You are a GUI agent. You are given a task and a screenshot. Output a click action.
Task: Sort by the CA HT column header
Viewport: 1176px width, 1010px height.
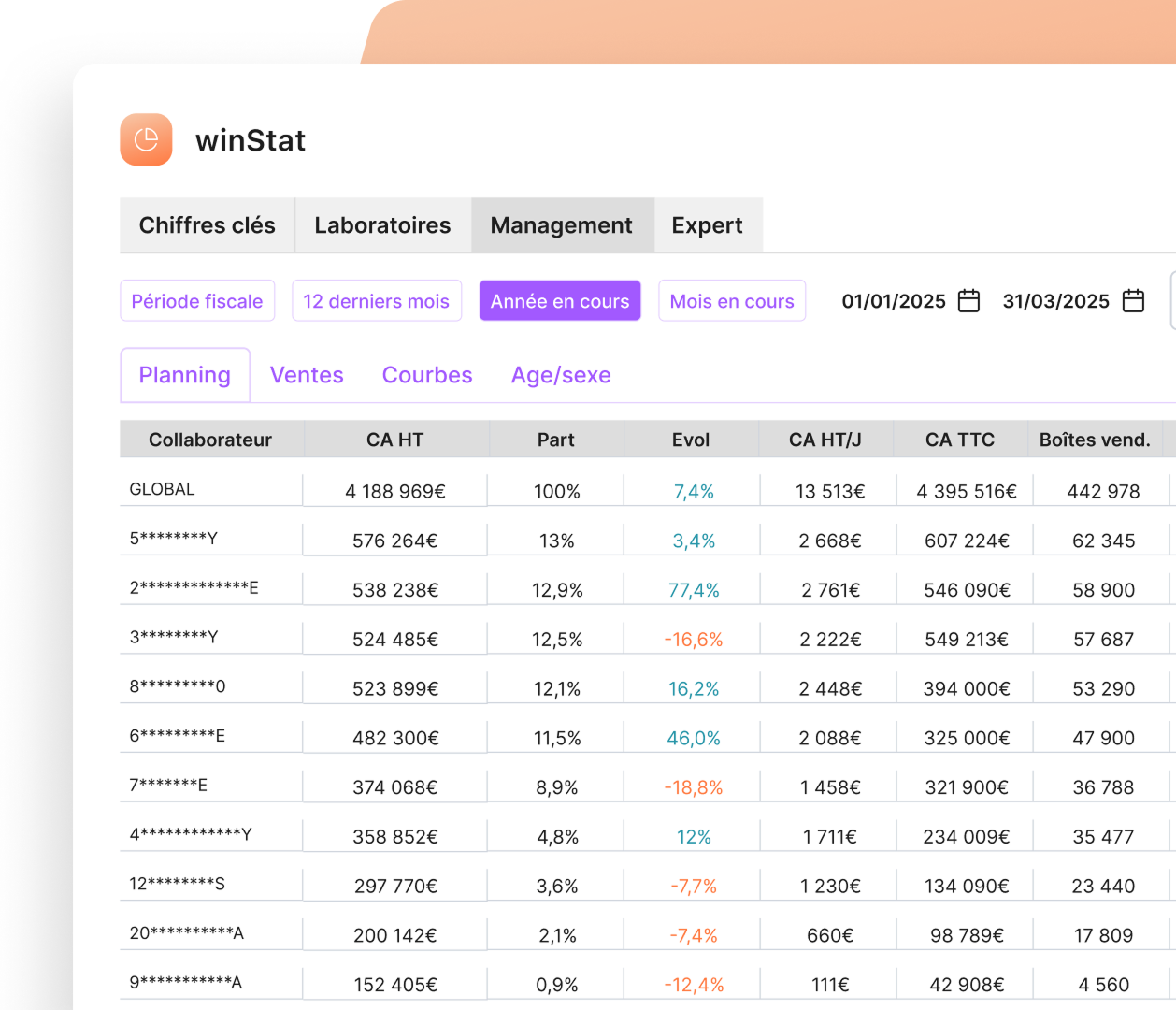coord(394,440)
